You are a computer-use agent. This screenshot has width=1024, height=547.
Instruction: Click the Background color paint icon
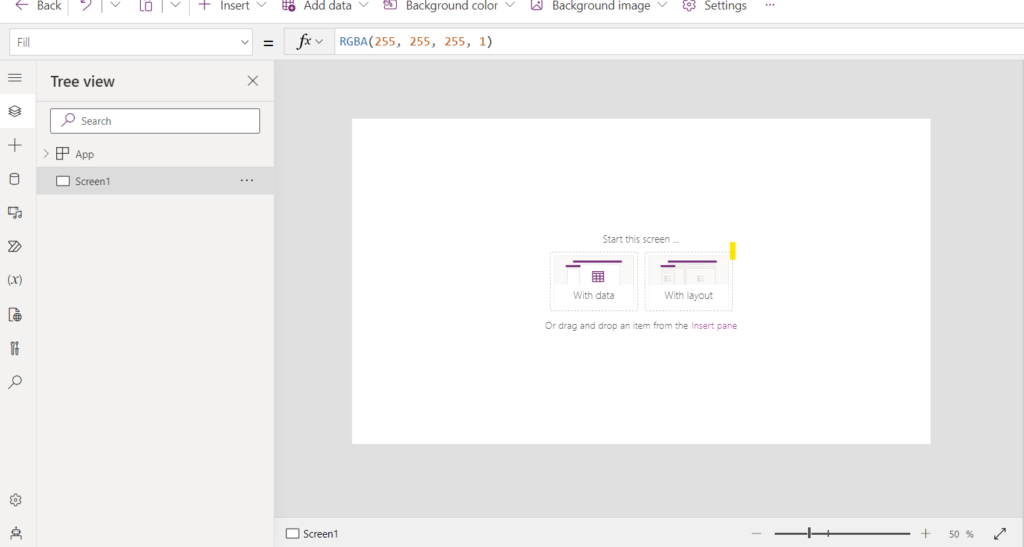coord(390,5)
